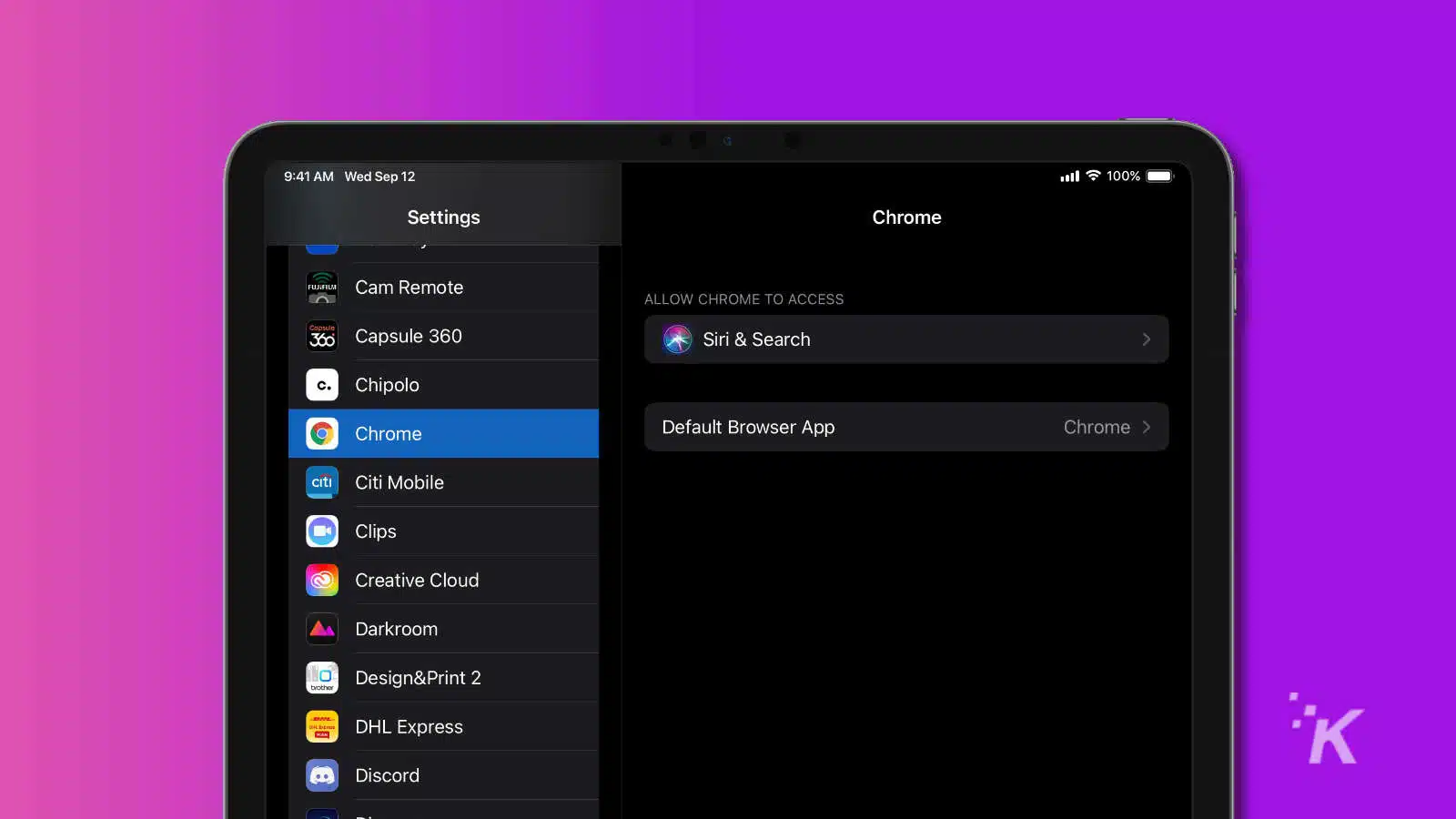1456x819 pixels.
Task: Tap the DHL Express app icon
Action: click(321, 726)
